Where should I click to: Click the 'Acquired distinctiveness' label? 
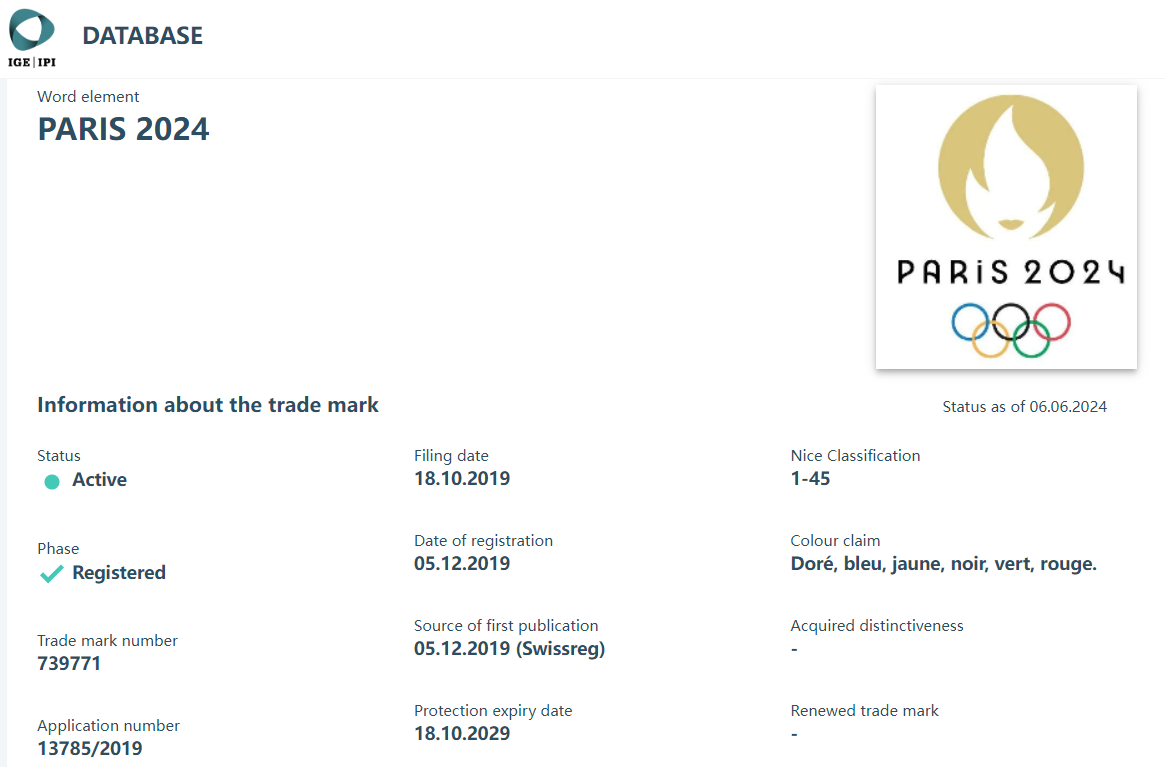(x=876, y=626)
